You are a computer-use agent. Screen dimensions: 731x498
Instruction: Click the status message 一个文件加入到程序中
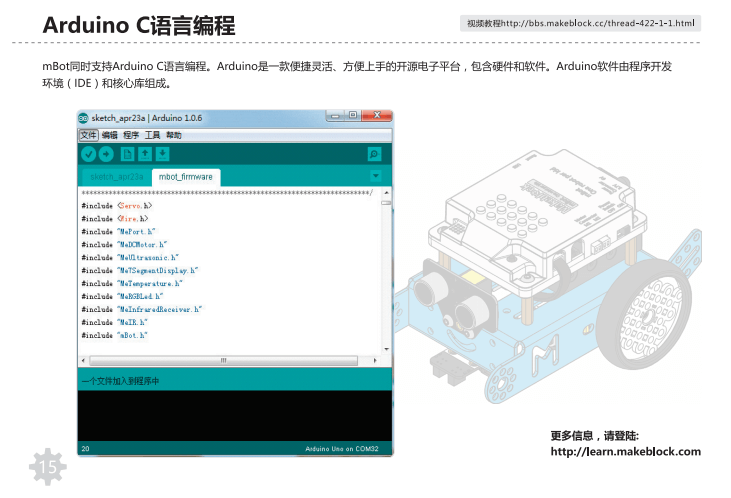click(120, 381)
